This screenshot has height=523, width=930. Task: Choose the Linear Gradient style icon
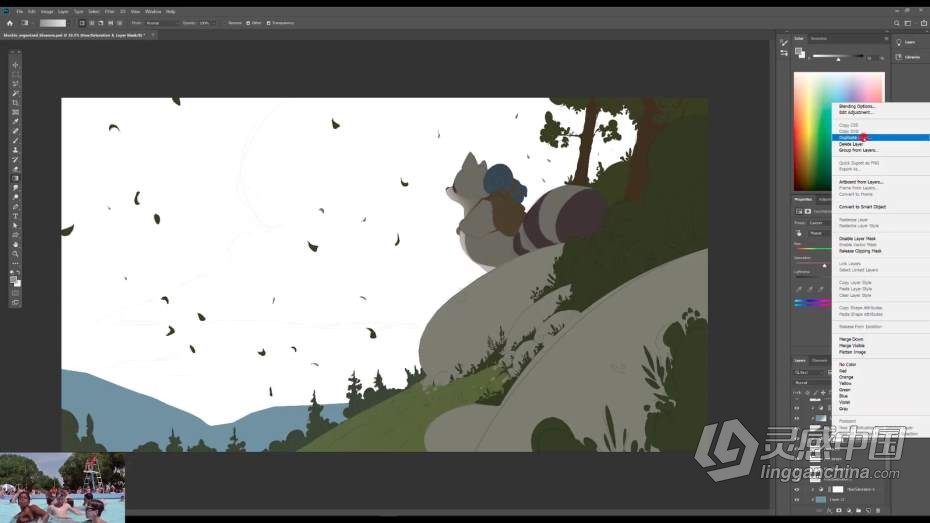click(82, 23)
